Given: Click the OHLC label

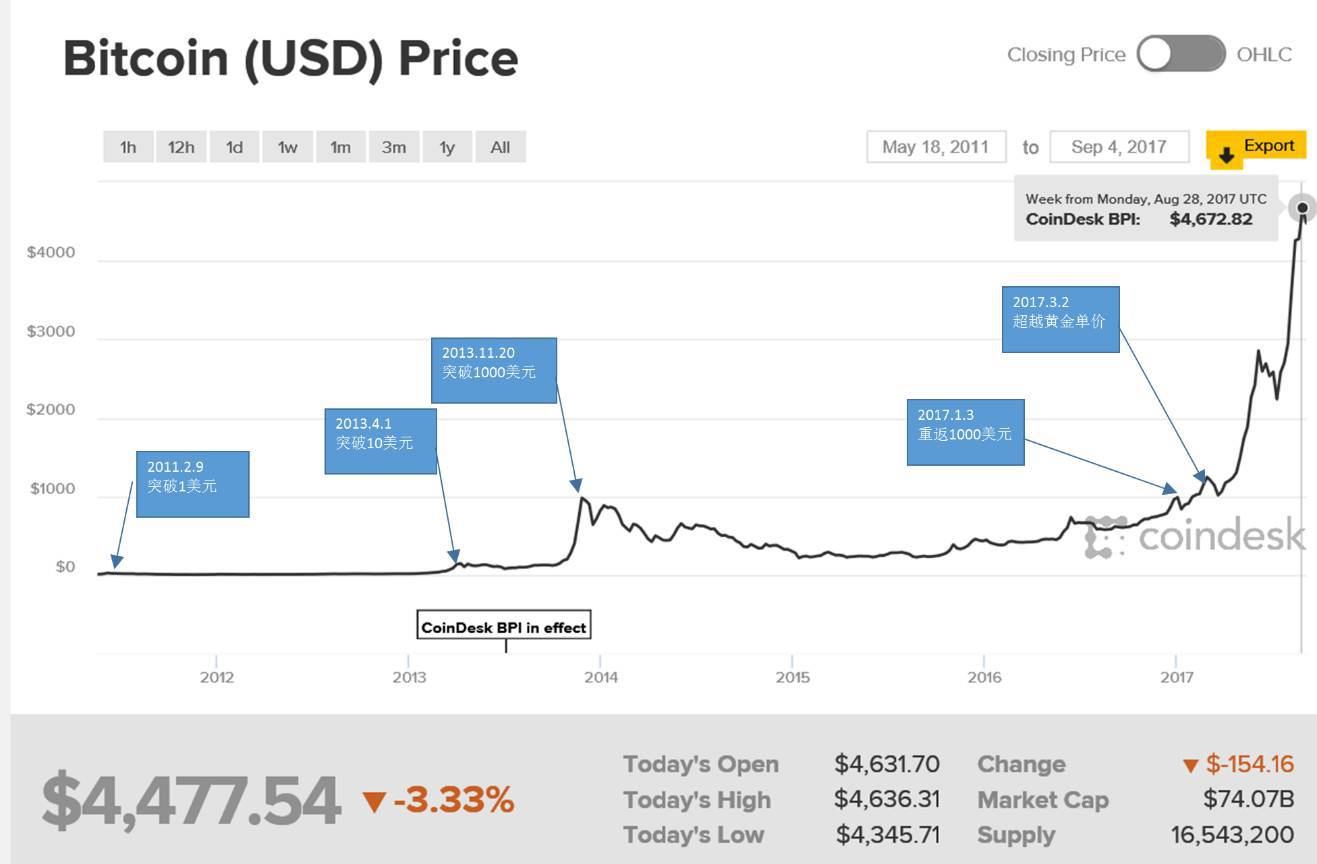Looking at the screenshot, I should point(1264,55).
